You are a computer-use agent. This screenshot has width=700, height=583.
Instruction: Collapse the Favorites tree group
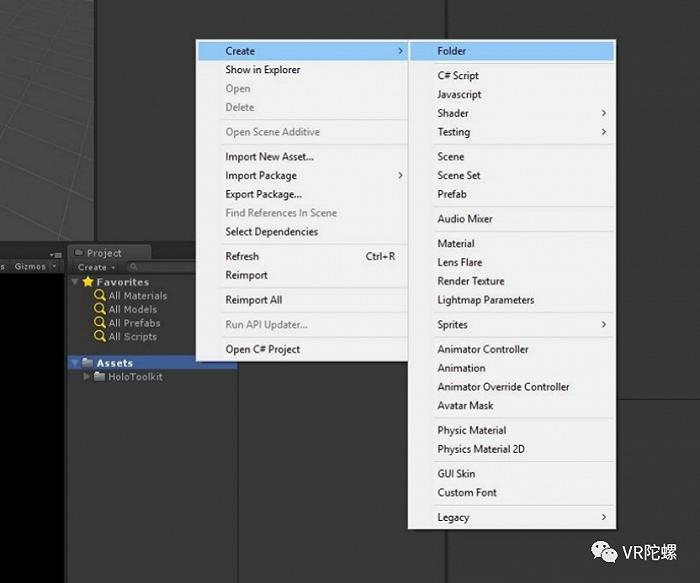click(75, 282)
